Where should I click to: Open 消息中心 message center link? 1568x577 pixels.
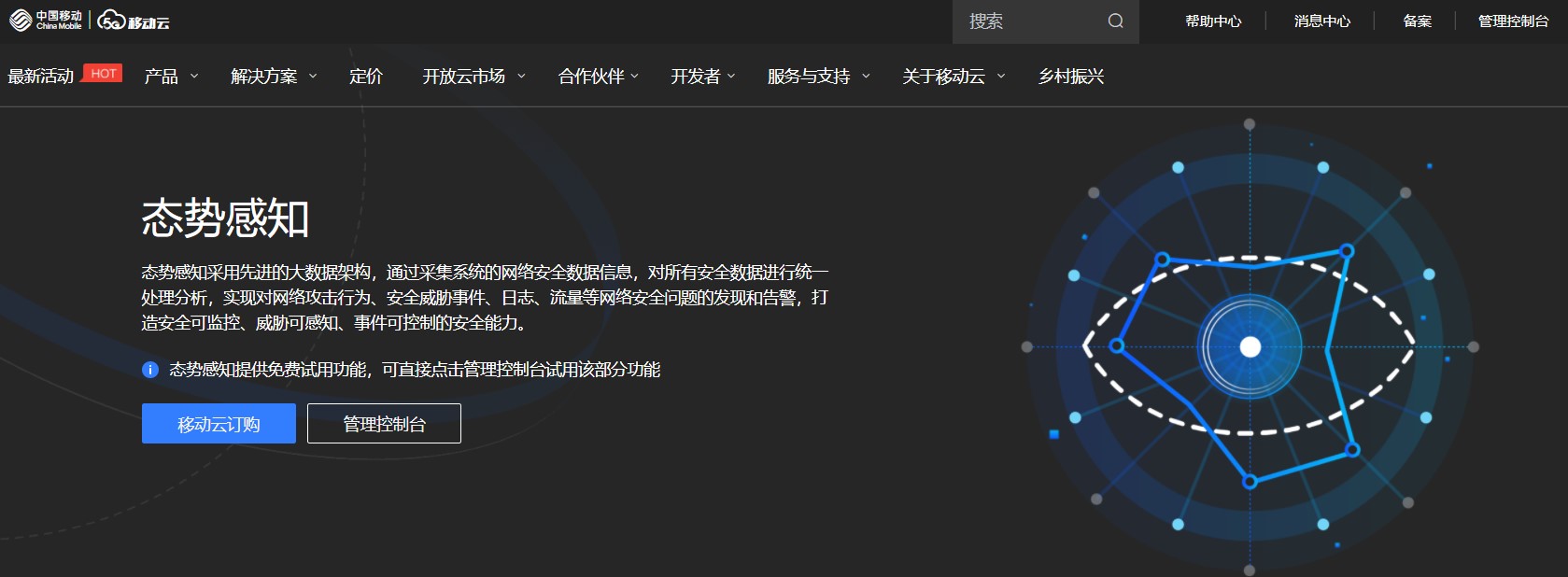(x=1321, y=21)
